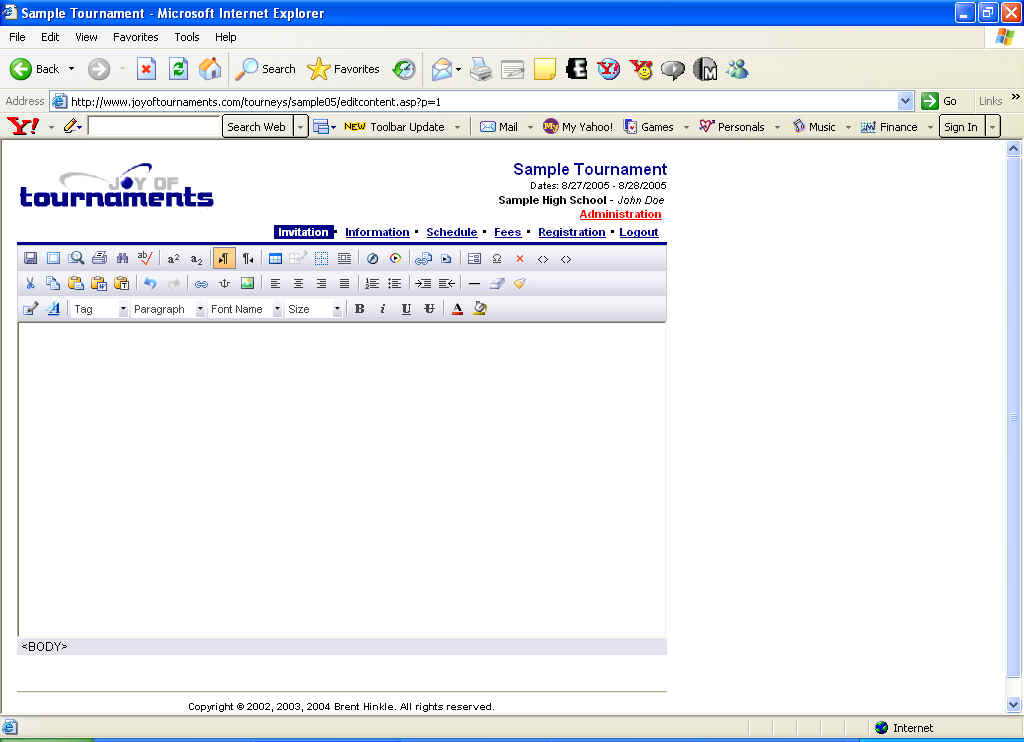Screen dimensions: 1024x742
Task: Insert an image into the editor
Action: [x=247, y=284]
